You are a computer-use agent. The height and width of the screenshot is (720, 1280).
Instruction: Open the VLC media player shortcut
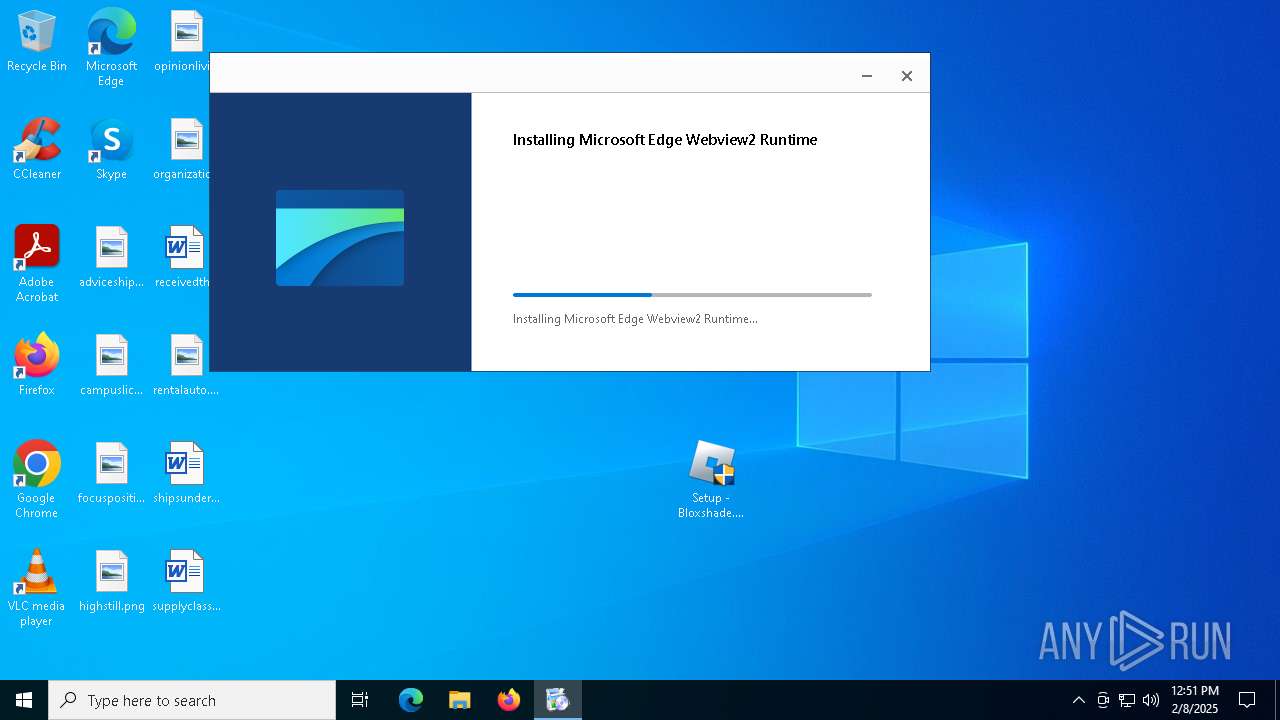[37, 588]
